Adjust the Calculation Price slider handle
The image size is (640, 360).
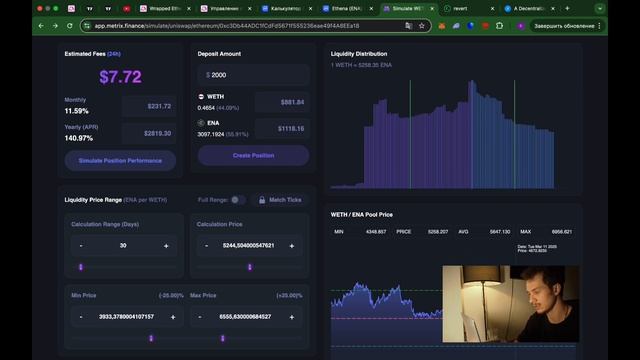click(250, 267)
